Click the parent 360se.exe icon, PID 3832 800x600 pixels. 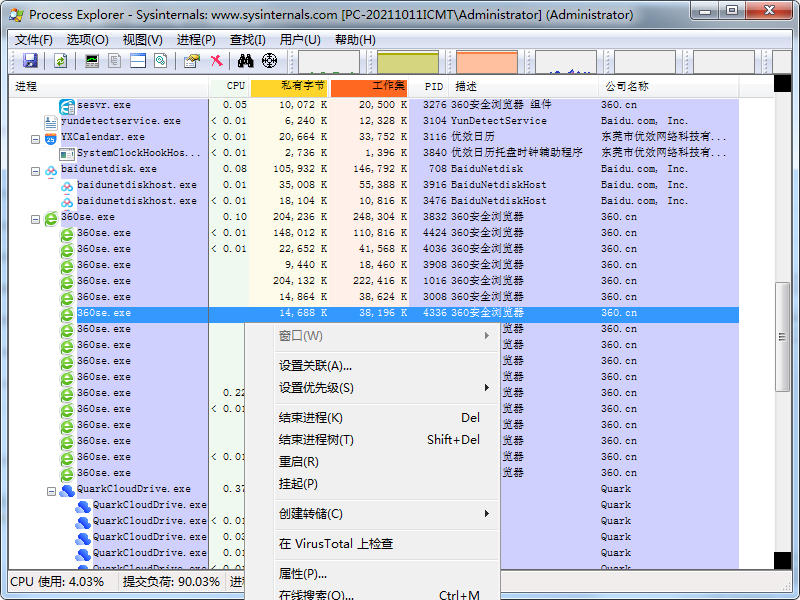point(51,218)
